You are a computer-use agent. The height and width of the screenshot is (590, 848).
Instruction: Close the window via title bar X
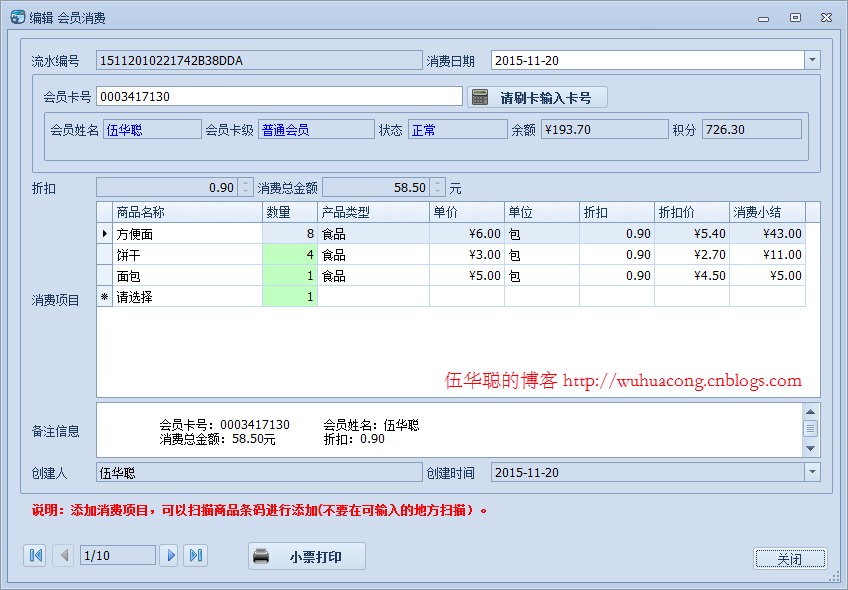click(826, 17)
